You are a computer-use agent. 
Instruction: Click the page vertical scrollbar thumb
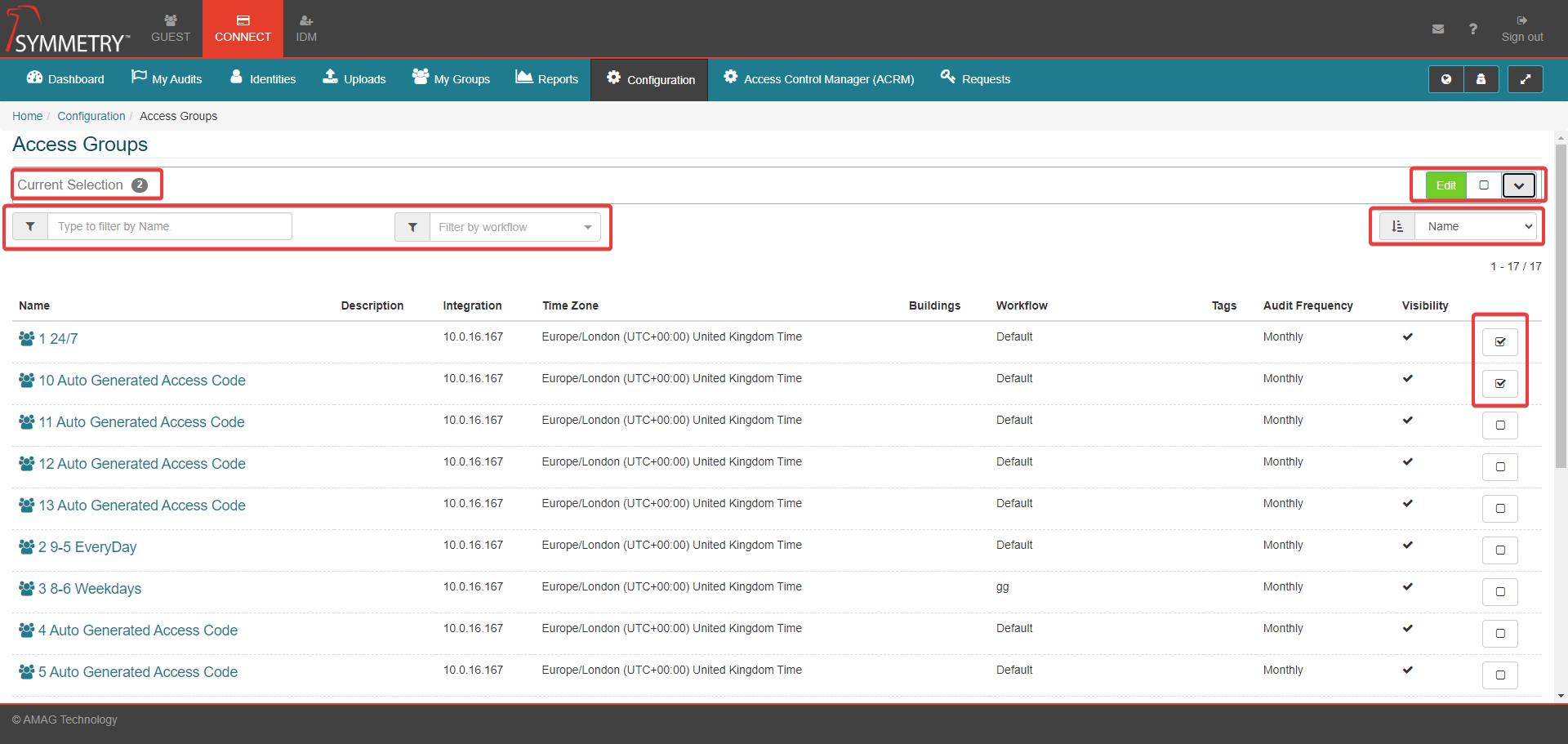[1561, 306]
